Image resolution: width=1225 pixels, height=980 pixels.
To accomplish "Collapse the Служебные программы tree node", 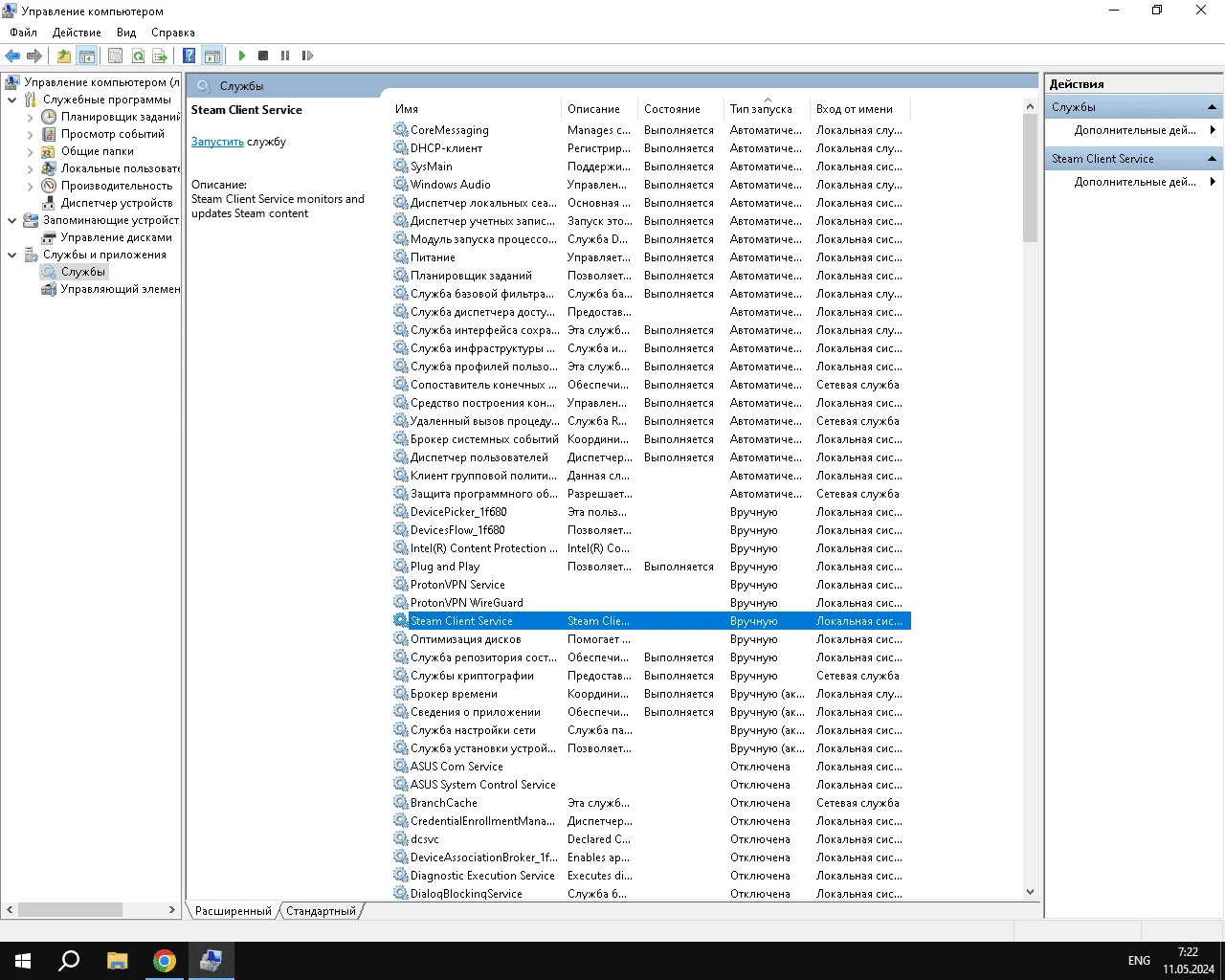I will pyautogui.click(x=12, y=100).
